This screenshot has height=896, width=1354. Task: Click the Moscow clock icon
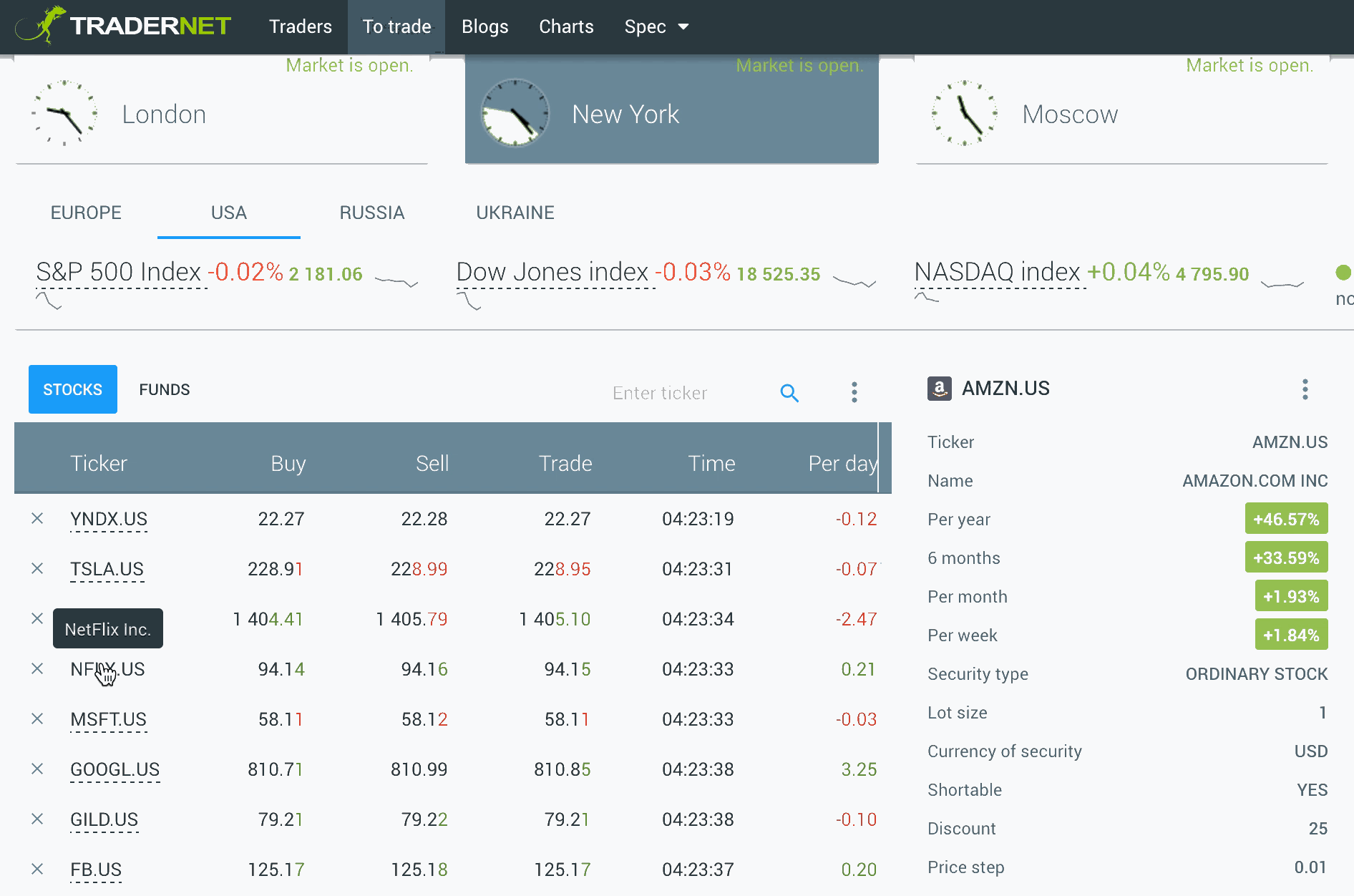click(x=964, y=113)
